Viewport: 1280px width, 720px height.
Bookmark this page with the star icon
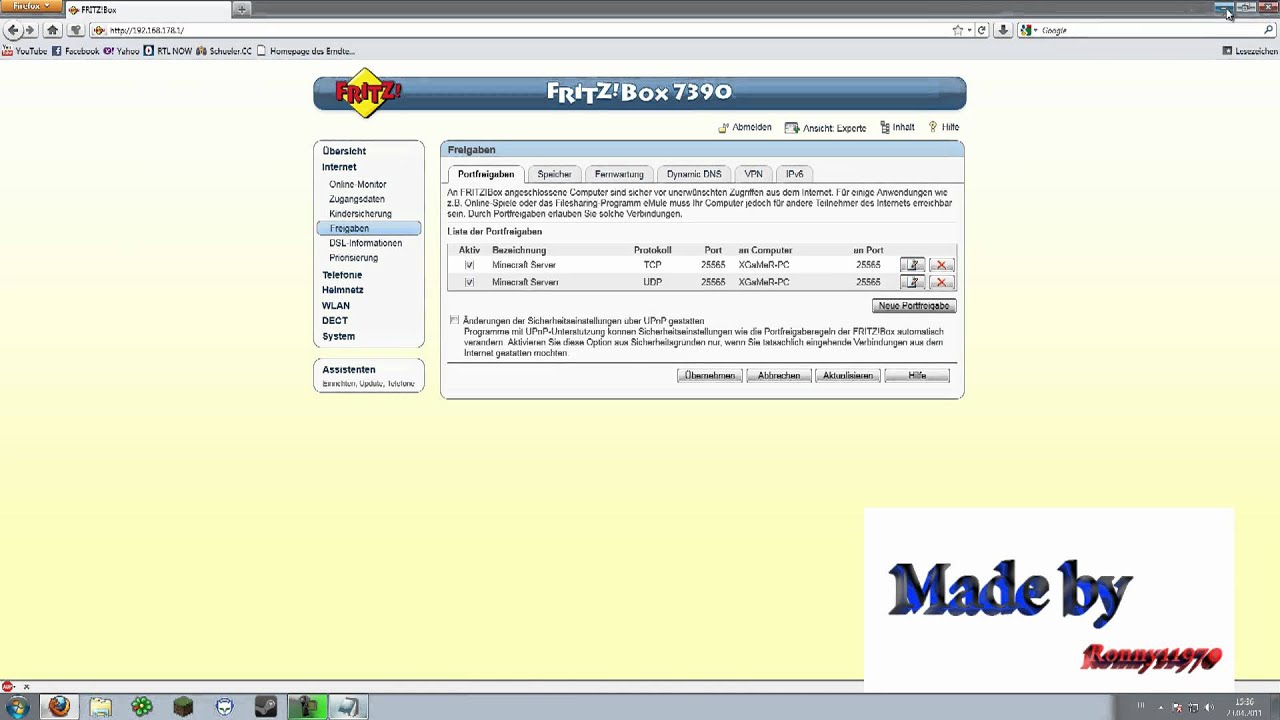pyautogui.click(x=957, y=30)
